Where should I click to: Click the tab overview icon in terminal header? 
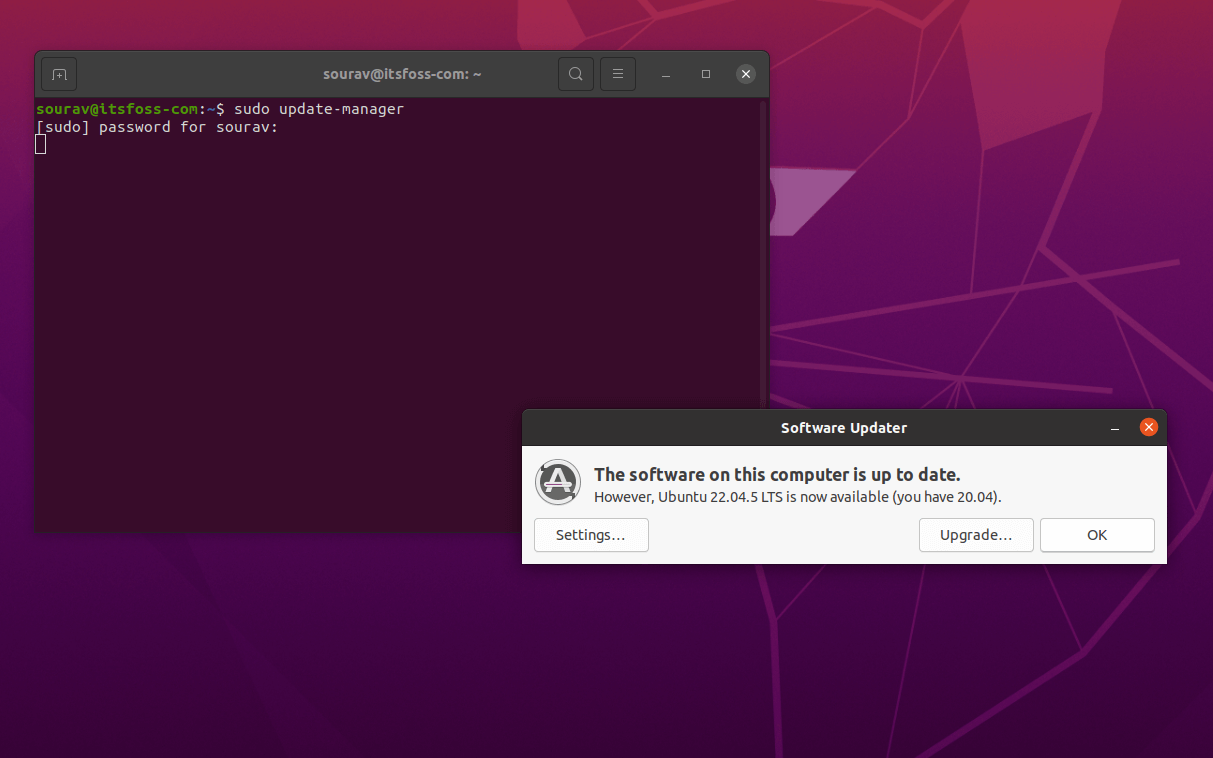click(x=58, y=73)
